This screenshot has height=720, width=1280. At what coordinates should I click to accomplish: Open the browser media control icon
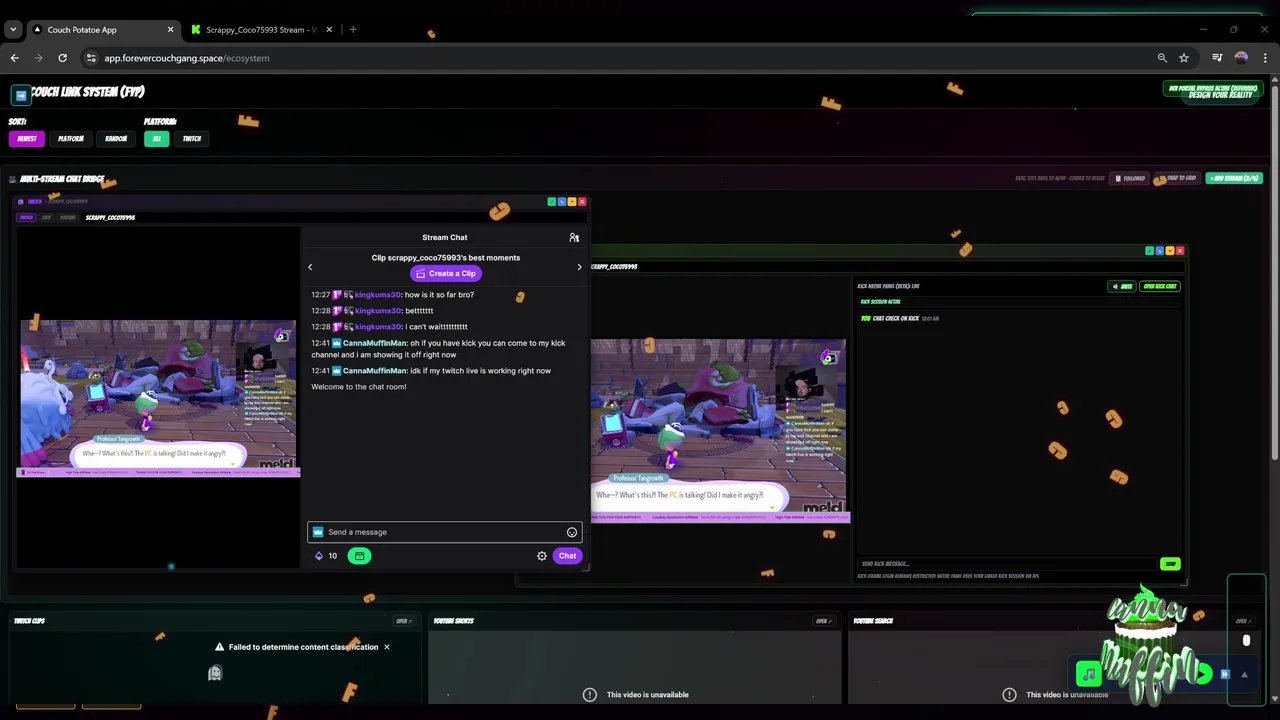pos(1217,58)
